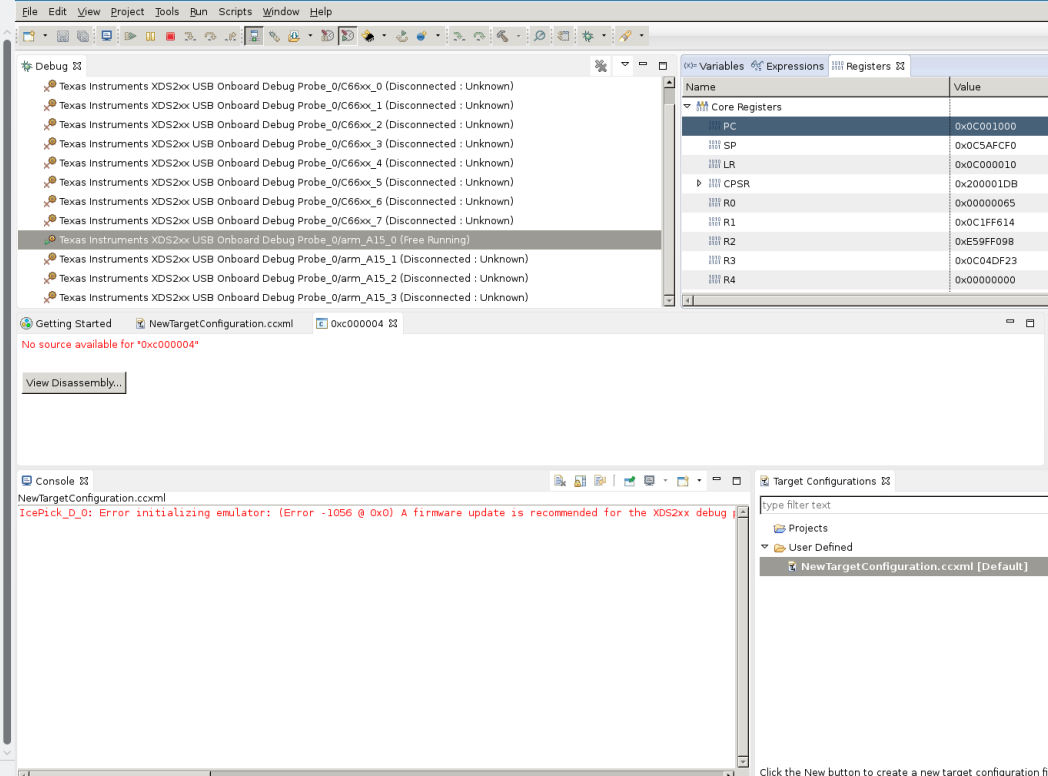Select the arm_A15_0 Free Running entry
Viewport: 1048px width, 776px height.
[x=340, y=240]
